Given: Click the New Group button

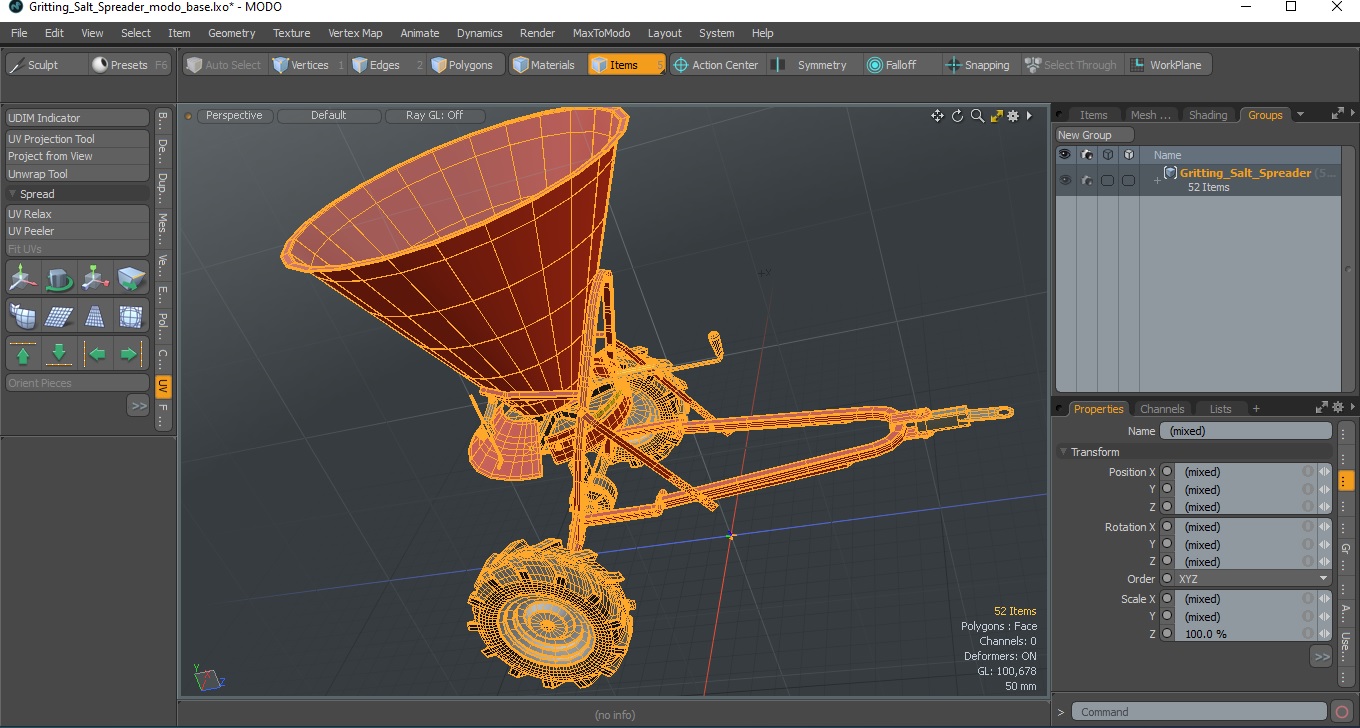Looking at the screenshot, I should [1095, 135].
